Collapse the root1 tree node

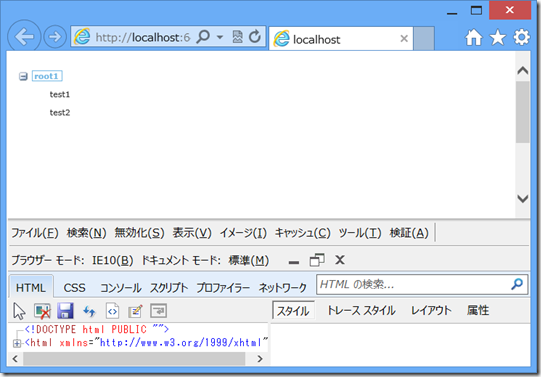pyautogui.click(x=23, y=76)
